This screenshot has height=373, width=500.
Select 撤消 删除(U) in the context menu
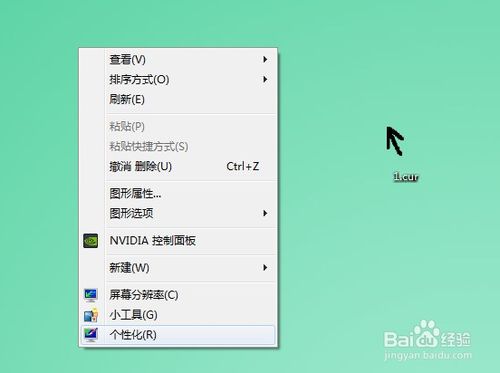[178, 166]
